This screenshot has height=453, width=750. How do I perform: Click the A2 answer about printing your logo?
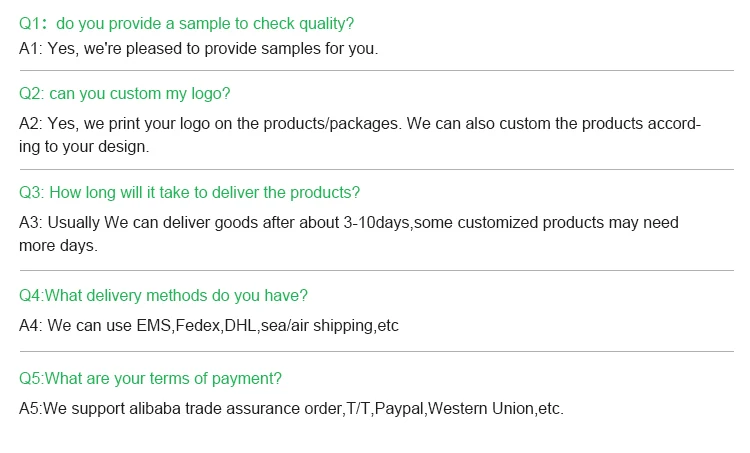[x=360, y=124]
